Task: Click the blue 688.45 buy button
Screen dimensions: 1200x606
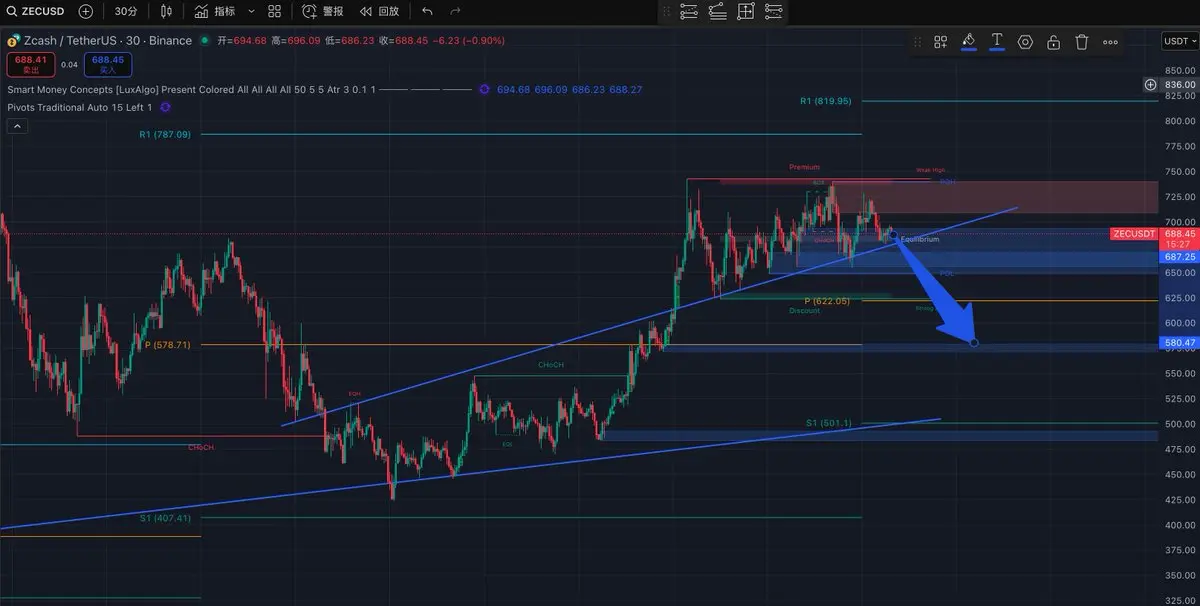Action: (108, 65)
